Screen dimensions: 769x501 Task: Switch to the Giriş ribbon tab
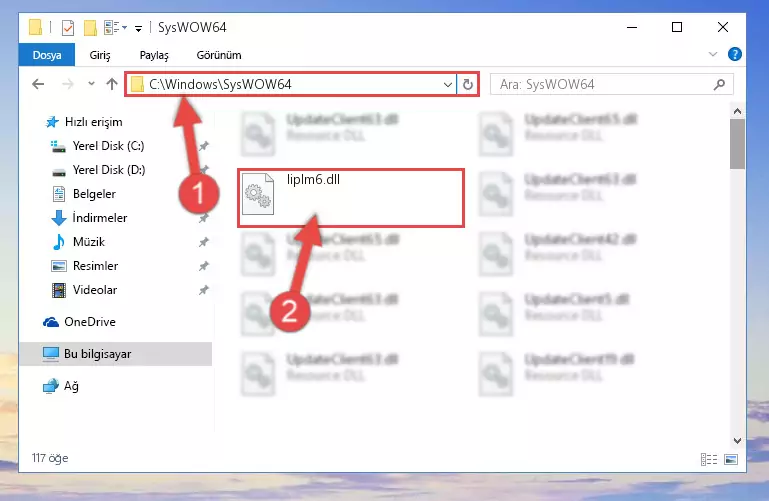[100, 55]
